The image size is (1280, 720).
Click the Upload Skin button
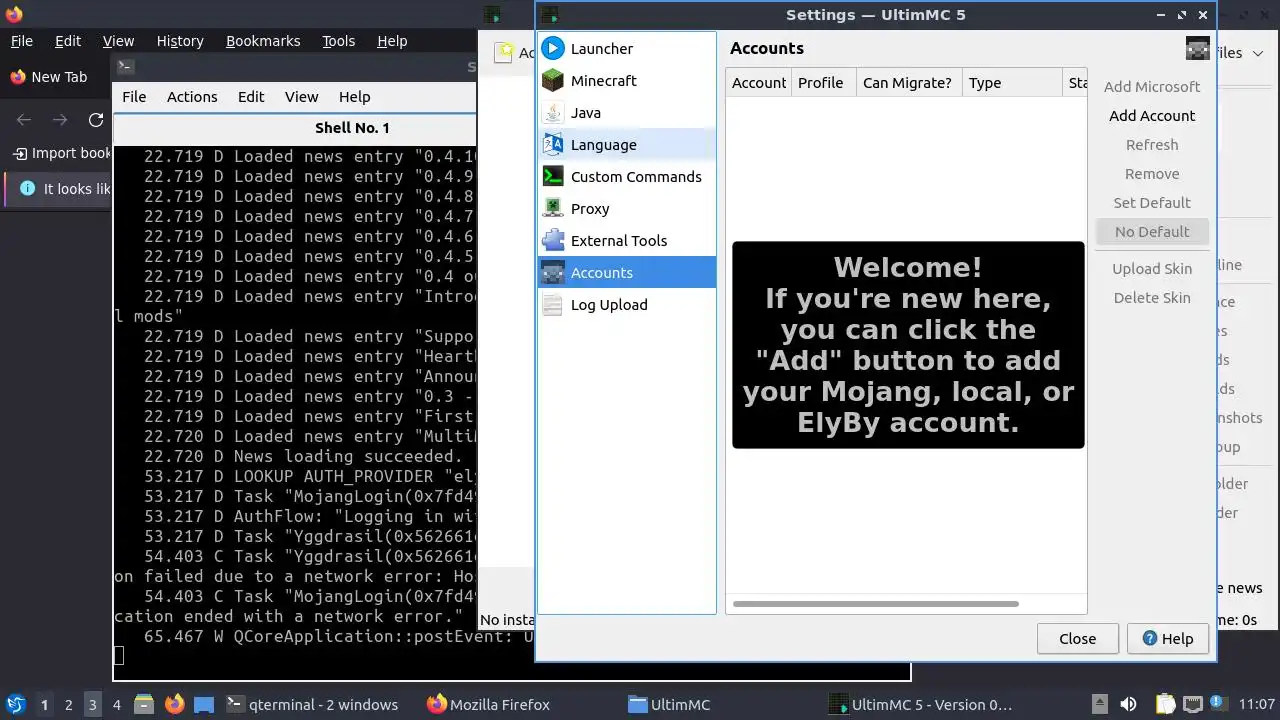(1152, 268)
